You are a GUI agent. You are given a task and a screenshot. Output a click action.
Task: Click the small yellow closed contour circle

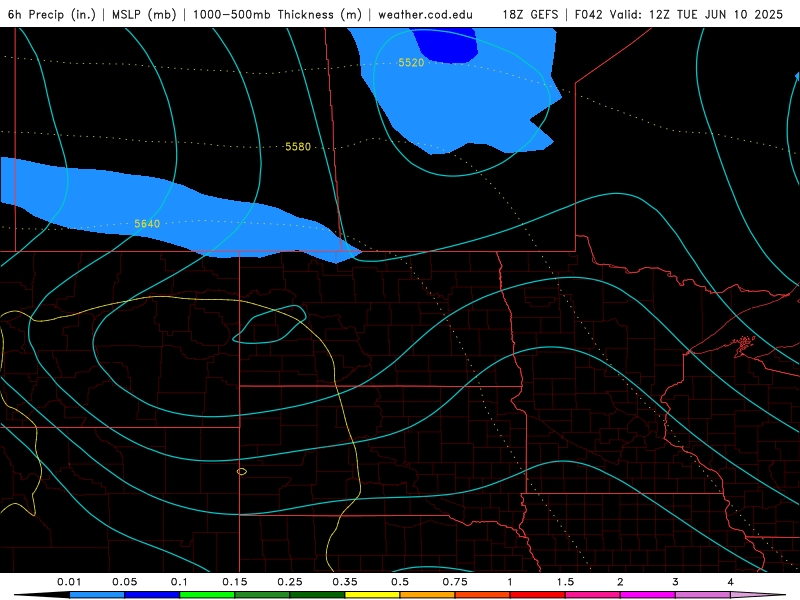pyautogui.click(x=242, y=471)
